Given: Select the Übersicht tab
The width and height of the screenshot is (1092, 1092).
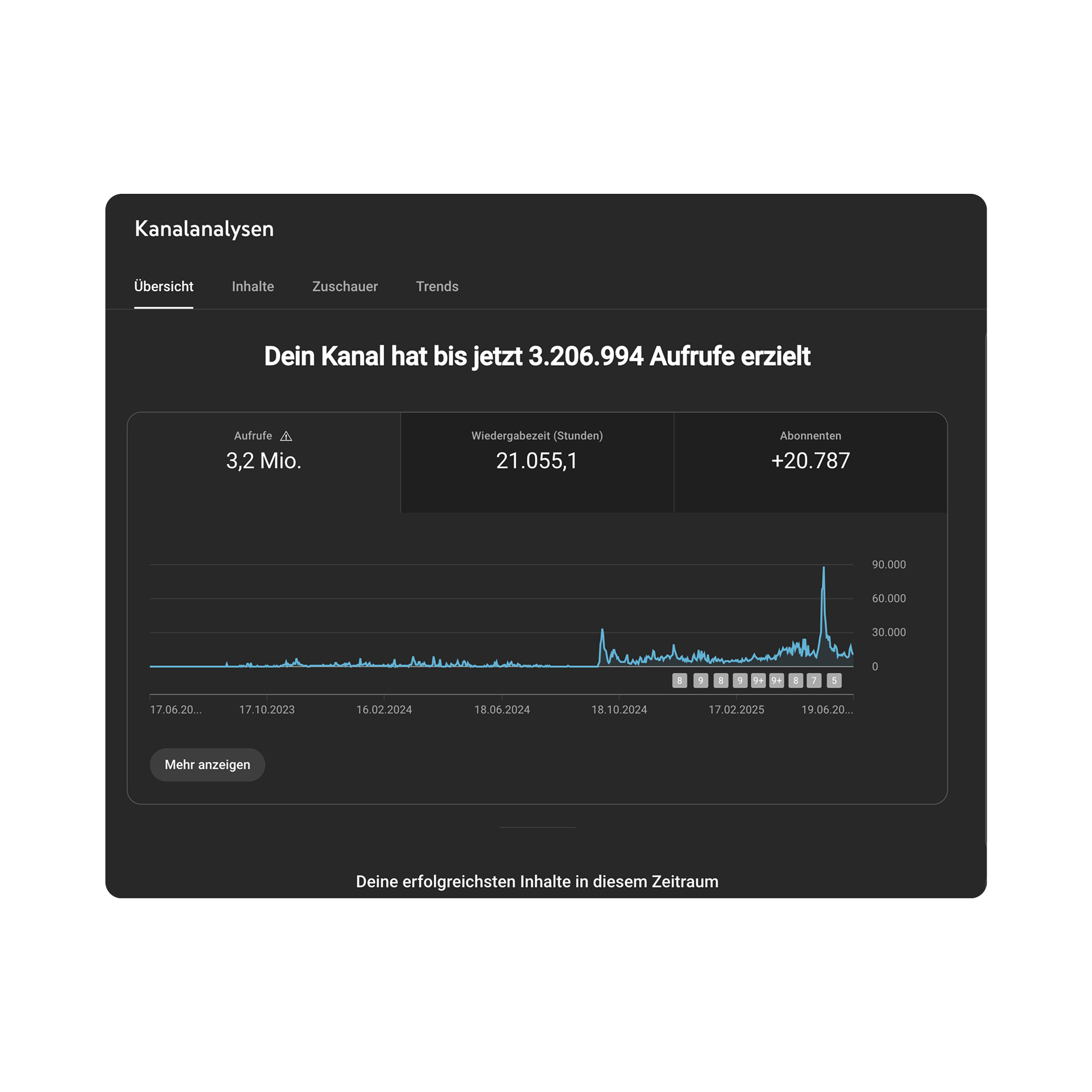Looking at the screenshot, I should click(x=163, y=287).
